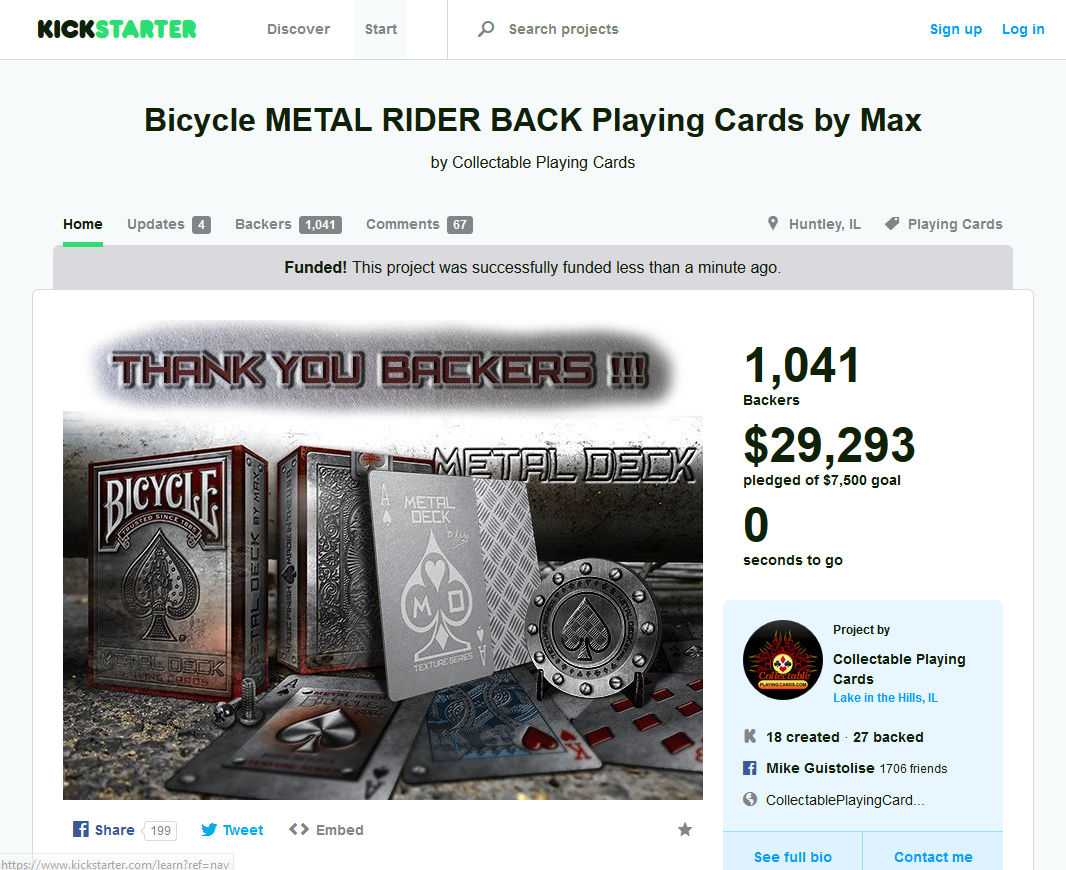Click the search magnifier icon
The height and width of the screenshot is (870, 1066).
click(x=486, y=29)
